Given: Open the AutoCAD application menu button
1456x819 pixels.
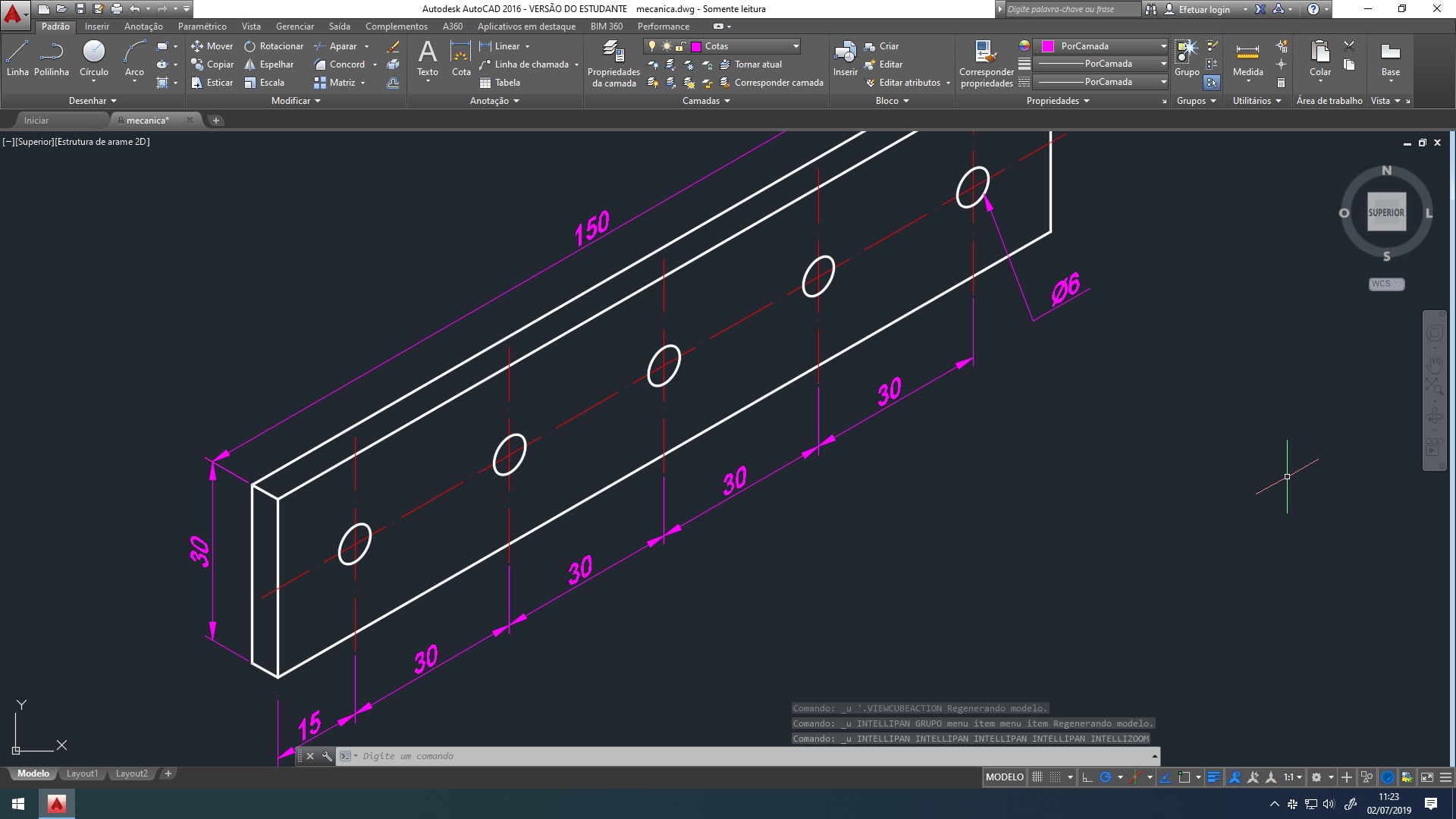Looking at the screenshot, I should (14, 14).
